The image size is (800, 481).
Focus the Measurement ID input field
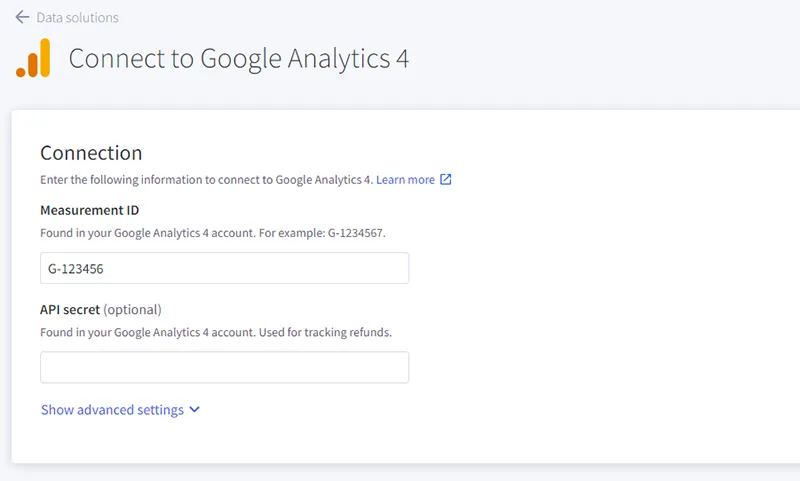pos(224,268)
